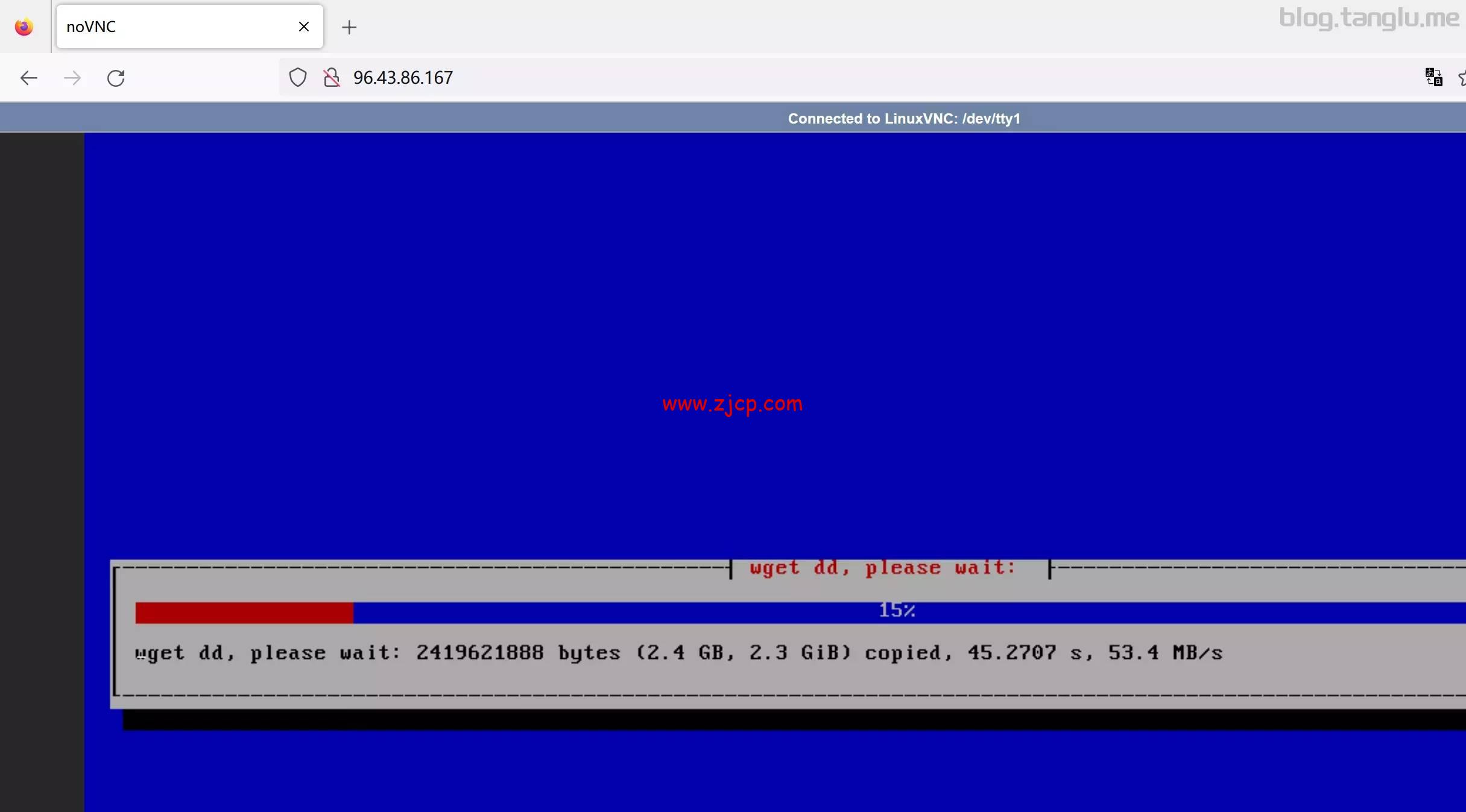Click the forward navigation arrow

(x=72, y=77)
